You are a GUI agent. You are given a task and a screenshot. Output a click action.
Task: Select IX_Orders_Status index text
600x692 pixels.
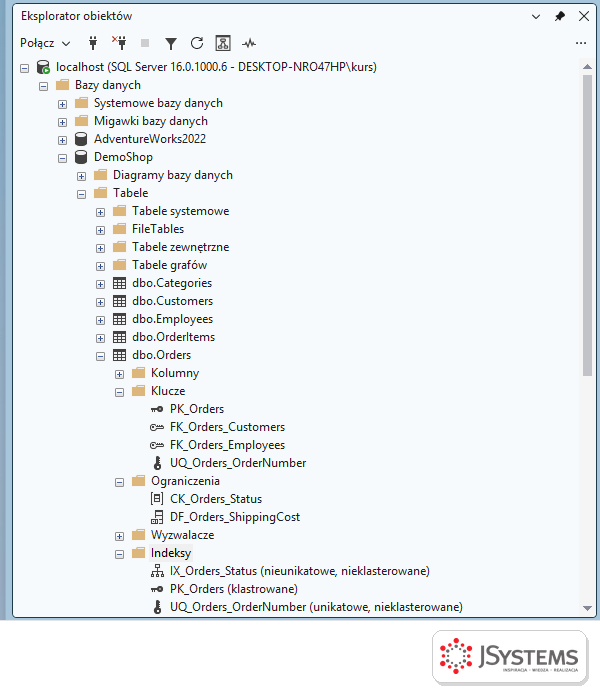click(x=300, y=571)
